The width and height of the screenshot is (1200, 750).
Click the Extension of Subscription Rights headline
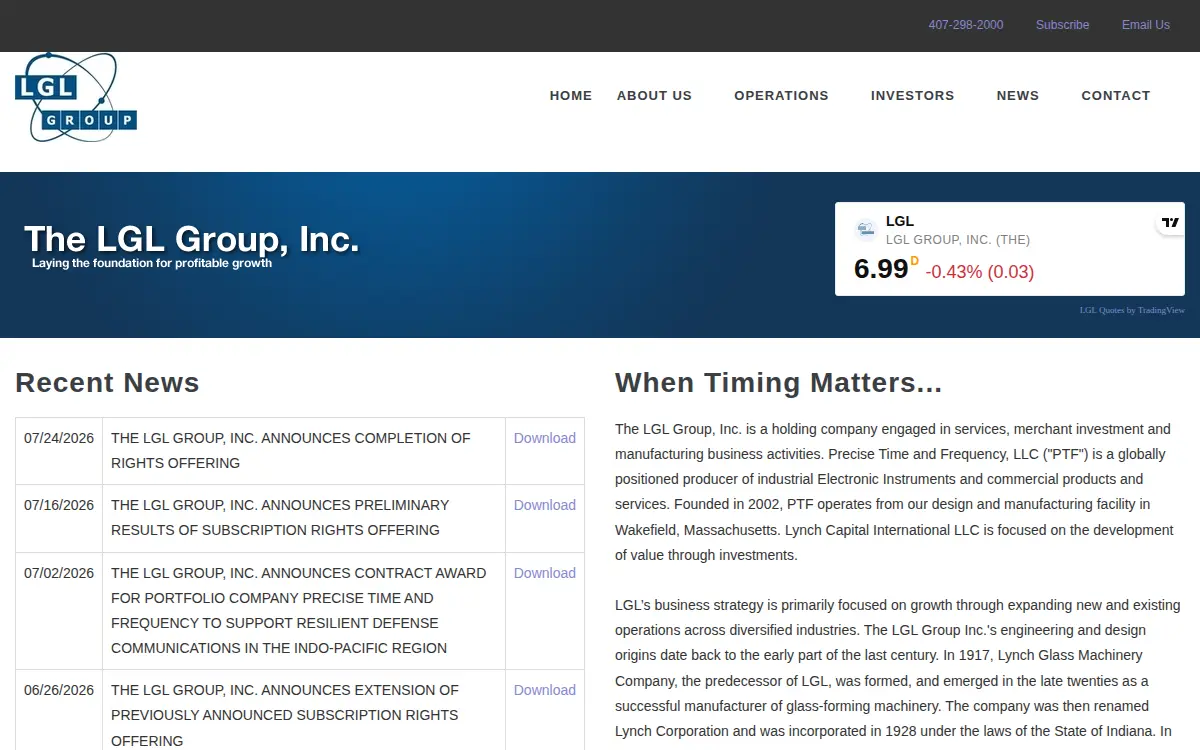pos(285,715)
